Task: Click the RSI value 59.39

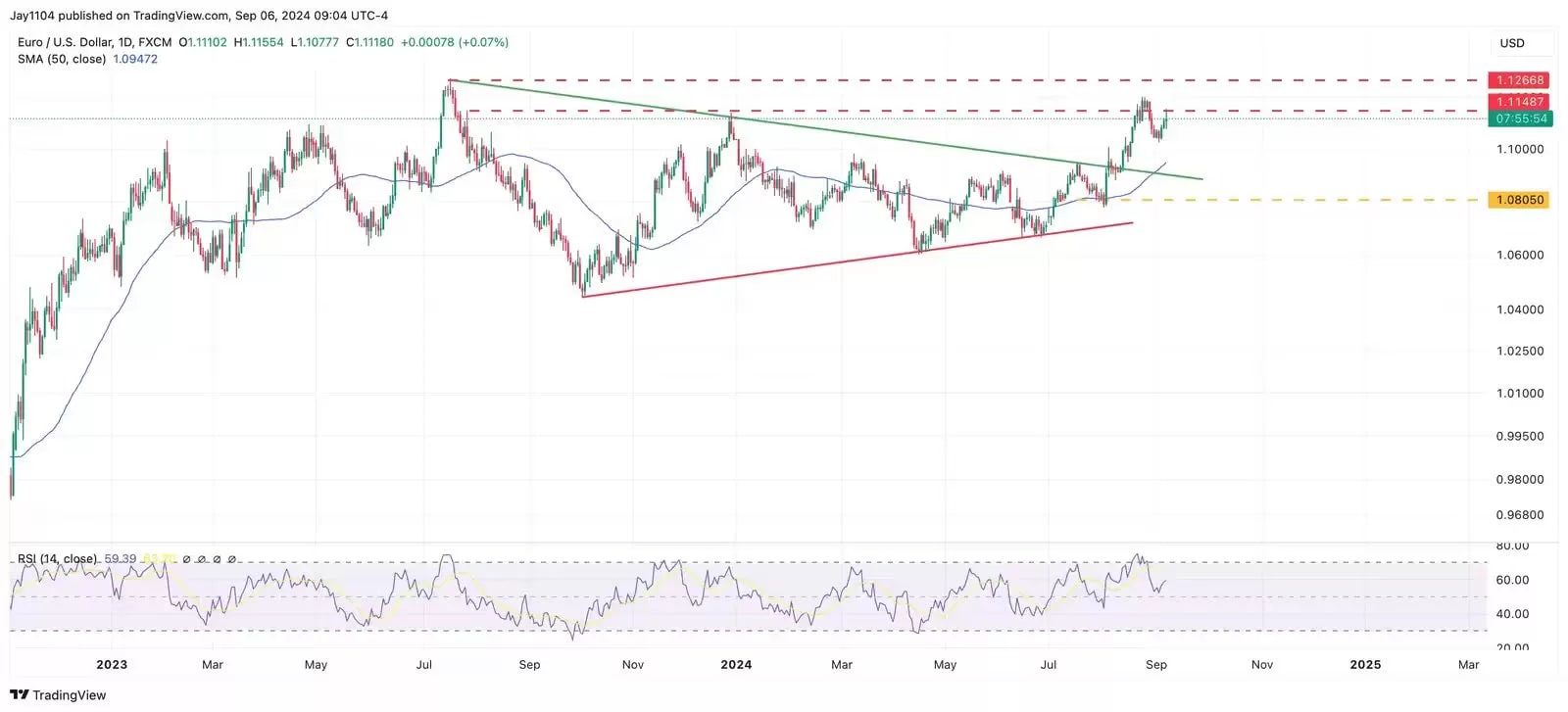Action: pos(121,558)
